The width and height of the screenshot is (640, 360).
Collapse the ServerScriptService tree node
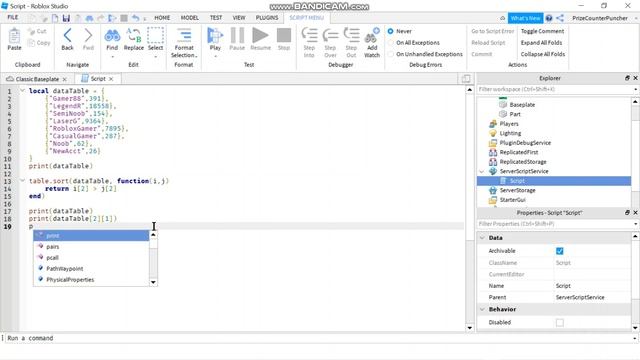482,171
